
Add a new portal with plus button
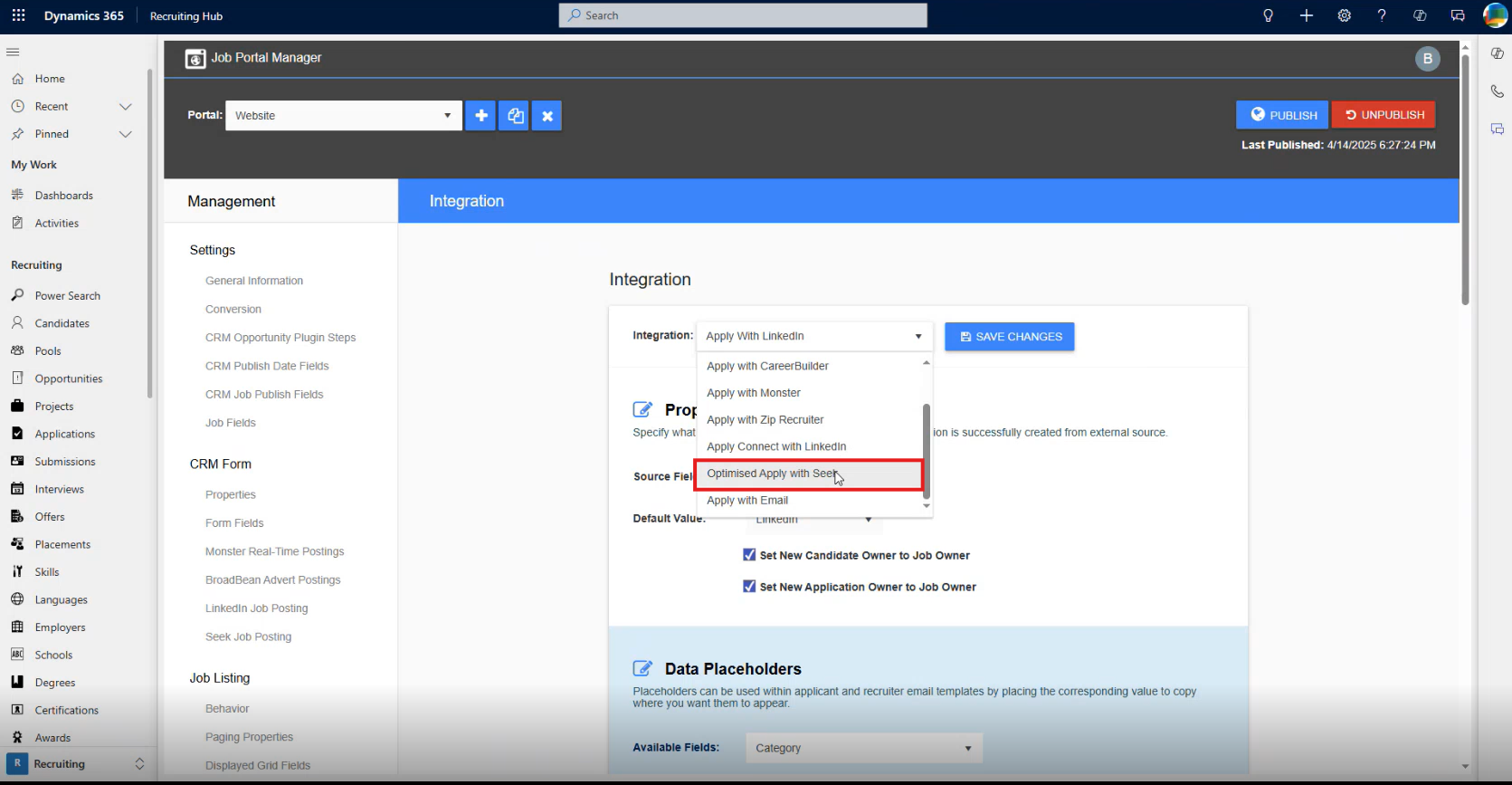pos(480,116)
